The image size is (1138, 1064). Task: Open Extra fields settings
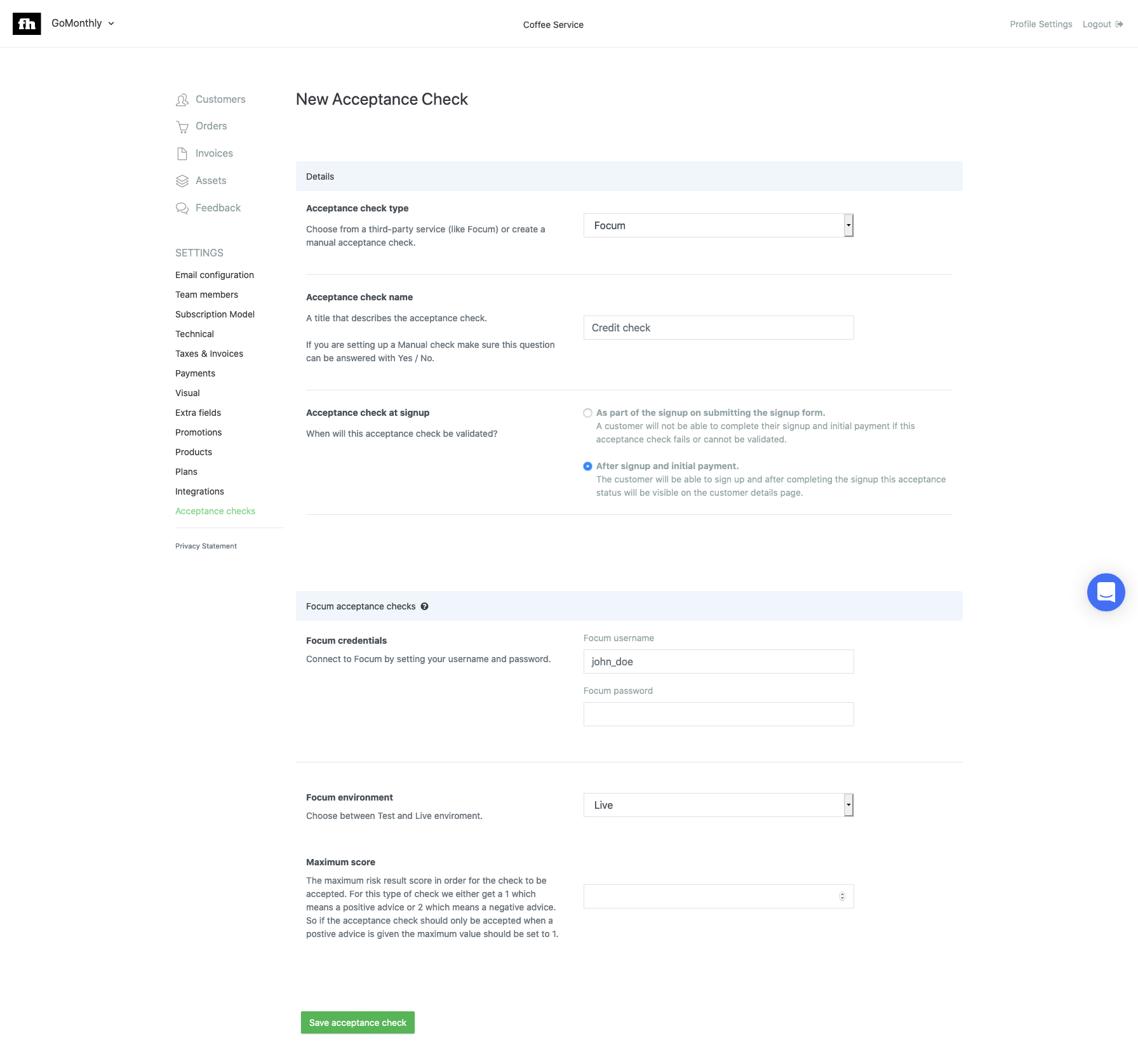[x=198, y=413]
